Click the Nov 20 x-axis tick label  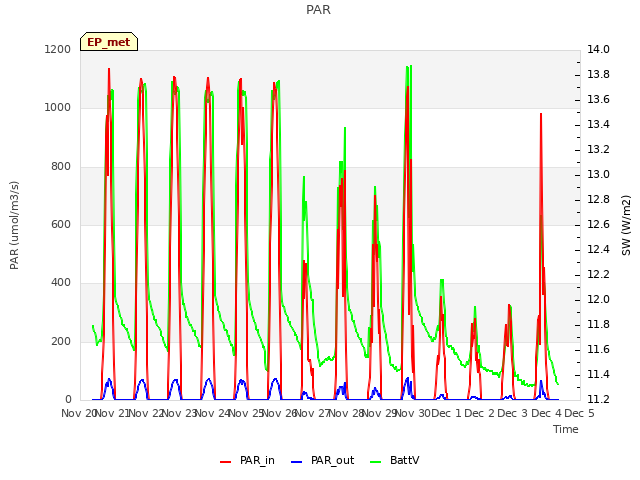79,413
